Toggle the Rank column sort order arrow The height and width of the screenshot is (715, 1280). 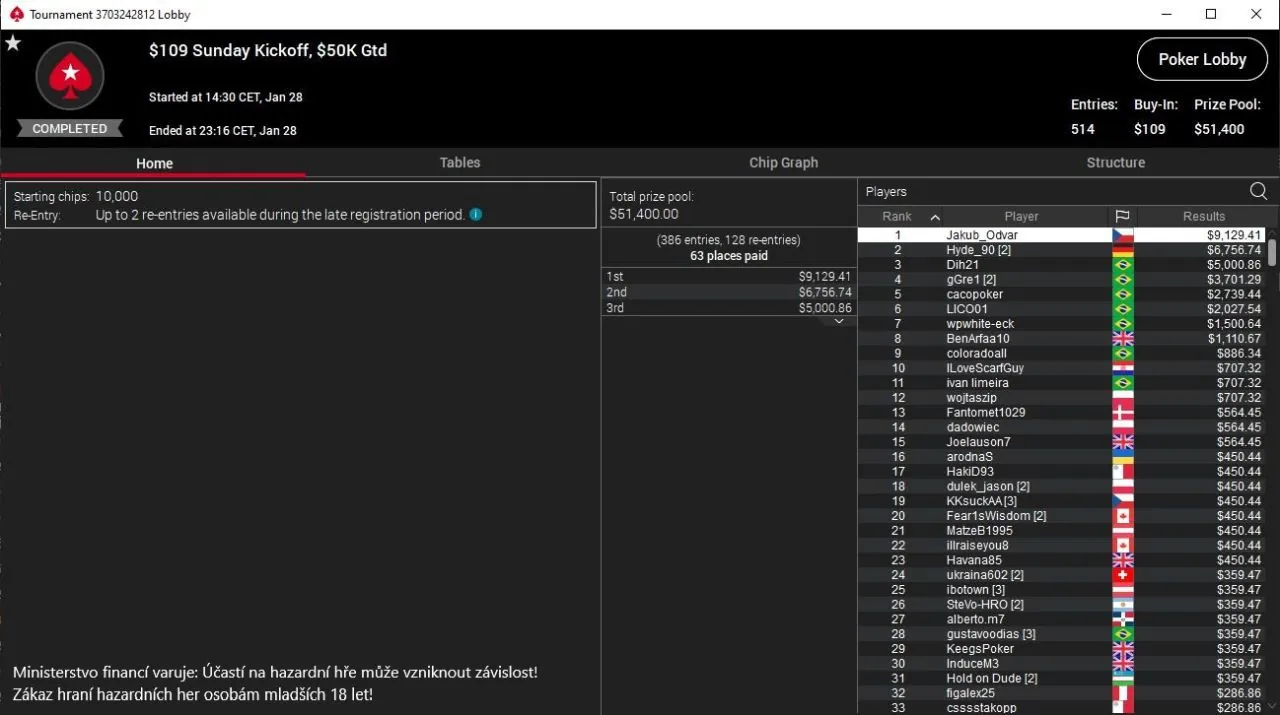(x=936, y=216)
